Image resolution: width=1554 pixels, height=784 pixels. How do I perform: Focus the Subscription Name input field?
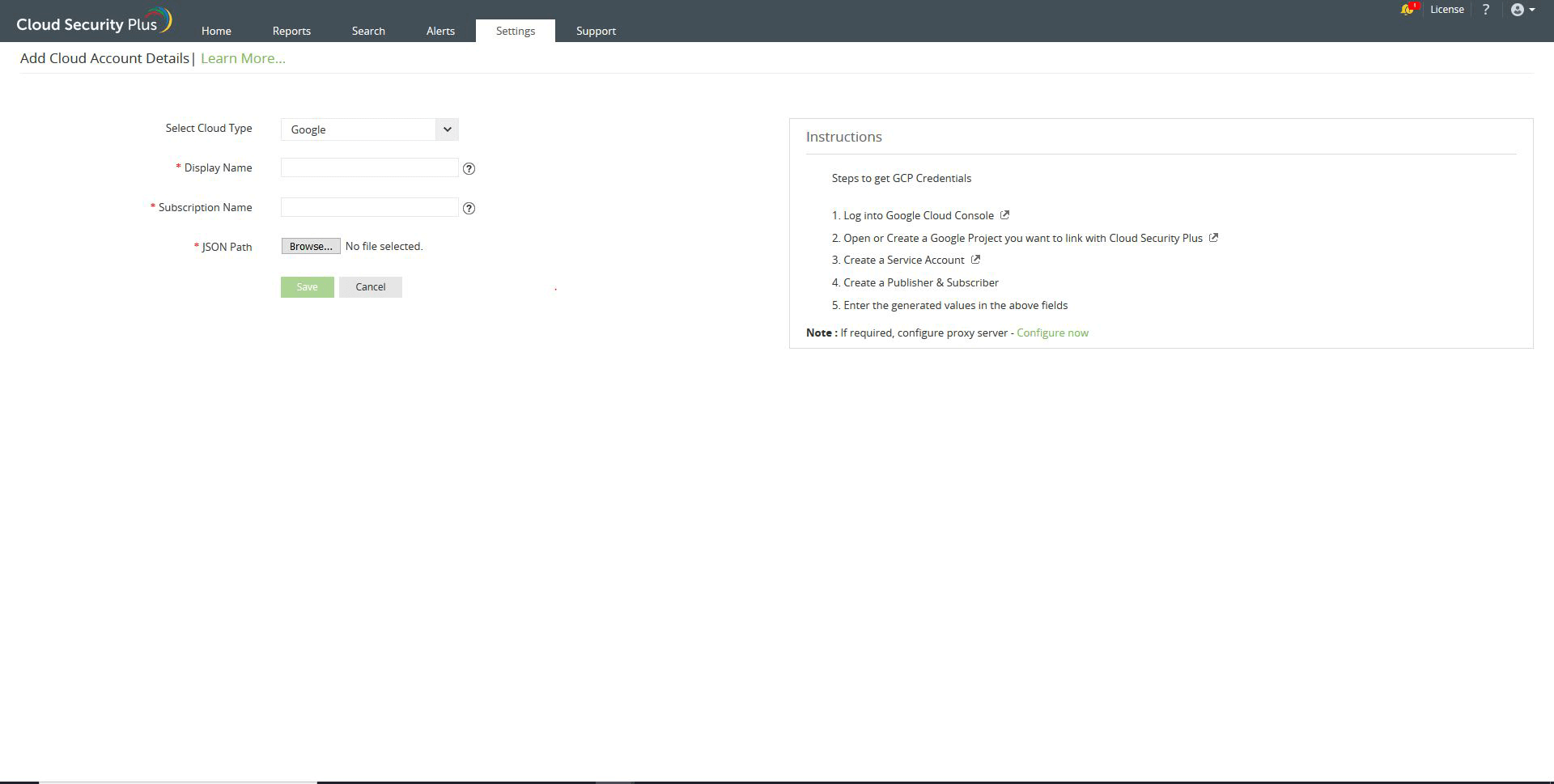pyautogui.click(x=370, y=207)
